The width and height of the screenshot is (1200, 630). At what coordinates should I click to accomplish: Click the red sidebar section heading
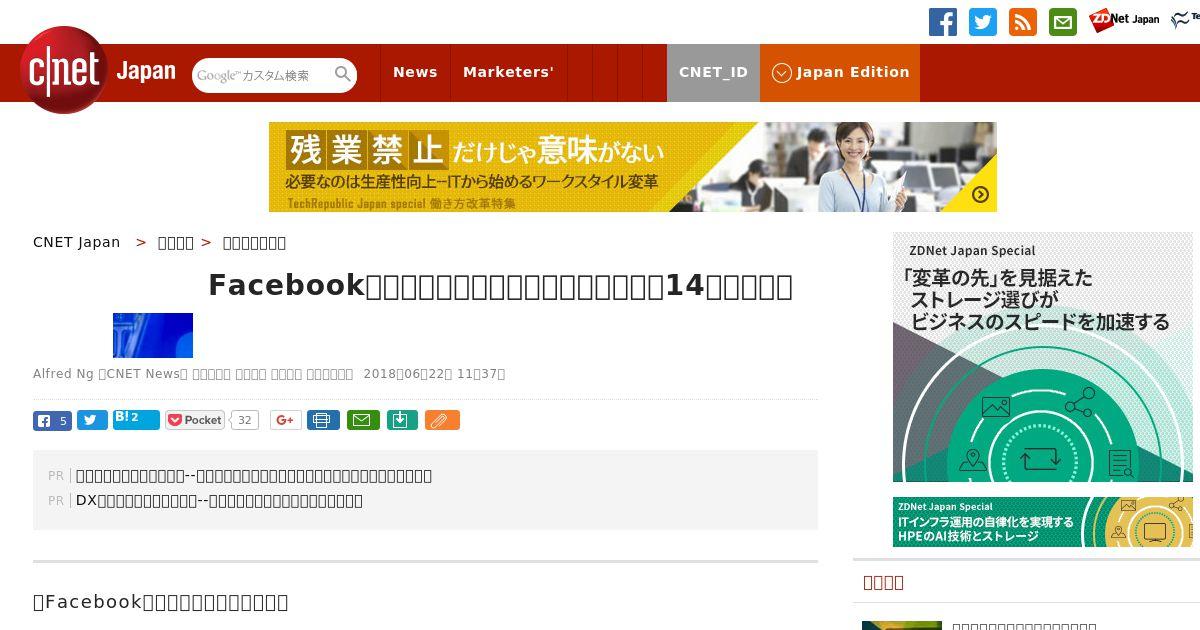click(x=883, y=582)
